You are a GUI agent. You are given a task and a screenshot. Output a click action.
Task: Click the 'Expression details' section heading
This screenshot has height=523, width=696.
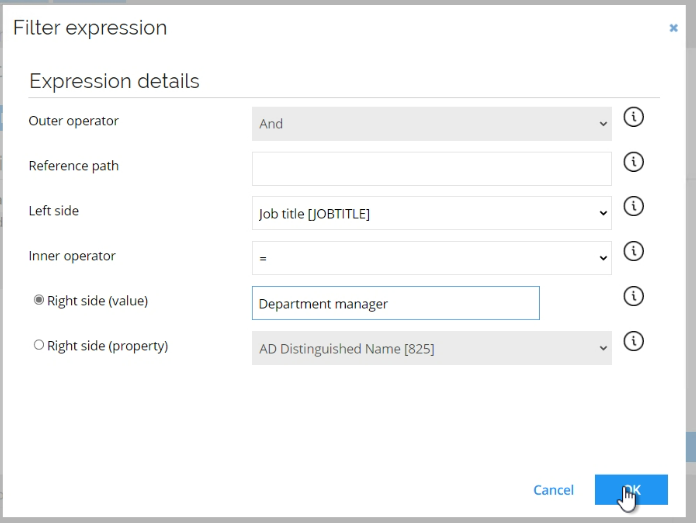(115, 81)
